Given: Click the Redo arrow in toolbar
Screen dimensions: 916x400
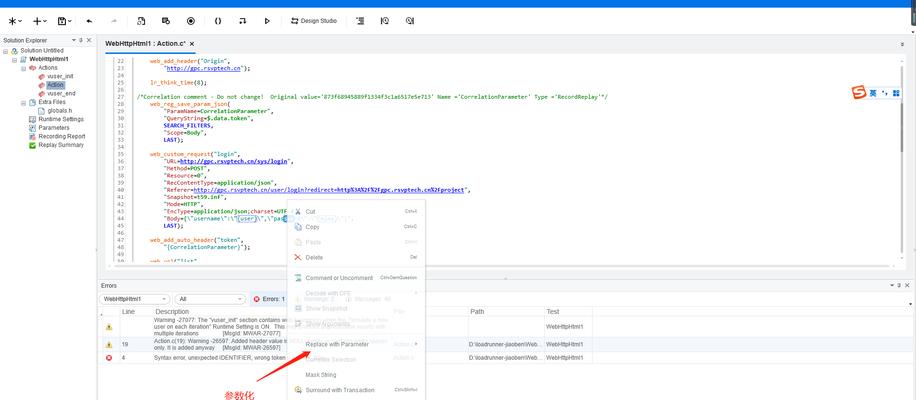Looking at the screenshot, I should (114, 21).
